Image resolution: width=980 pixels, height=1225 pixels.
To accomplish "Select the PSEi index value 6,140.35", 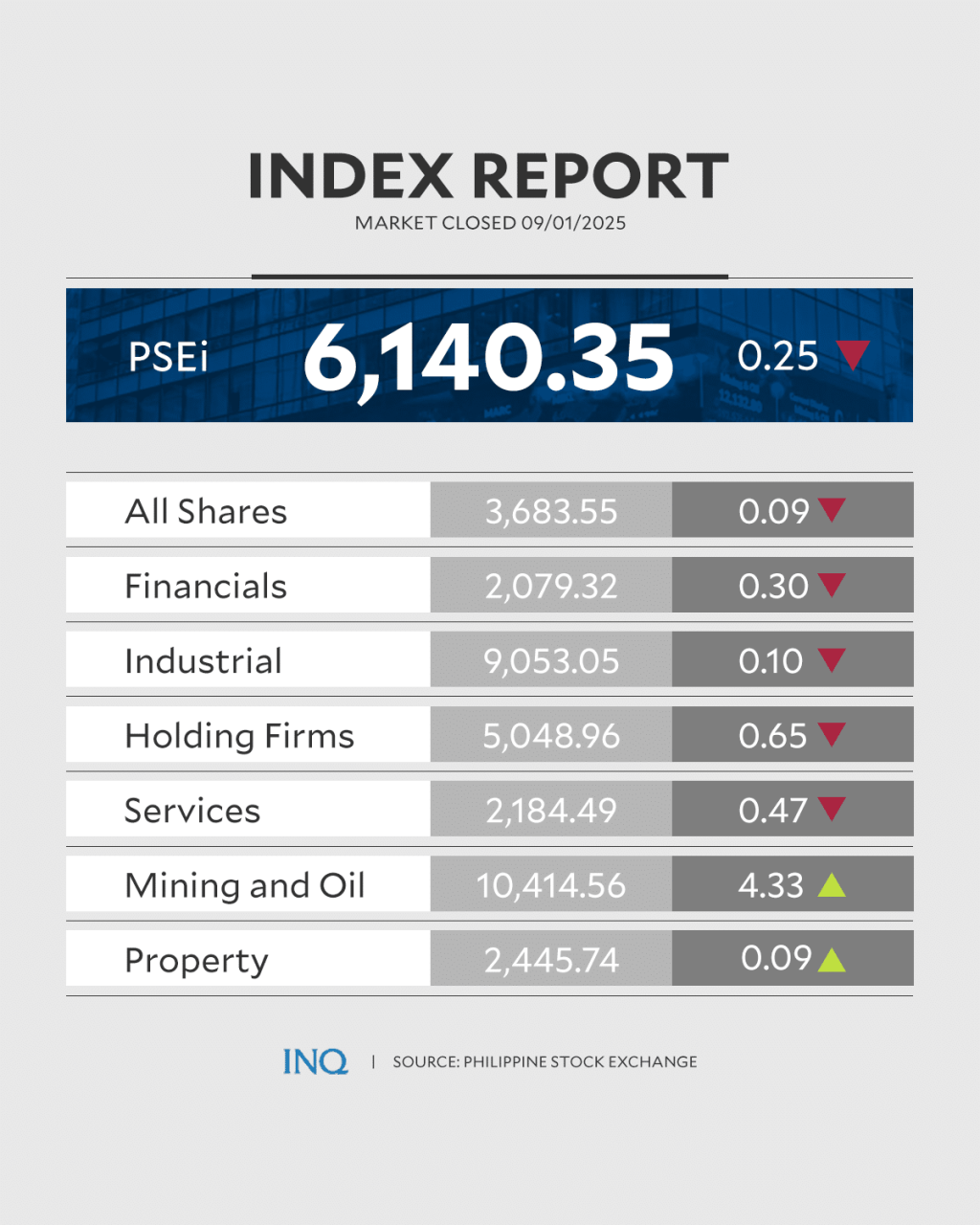I will (x=488, y=357).
